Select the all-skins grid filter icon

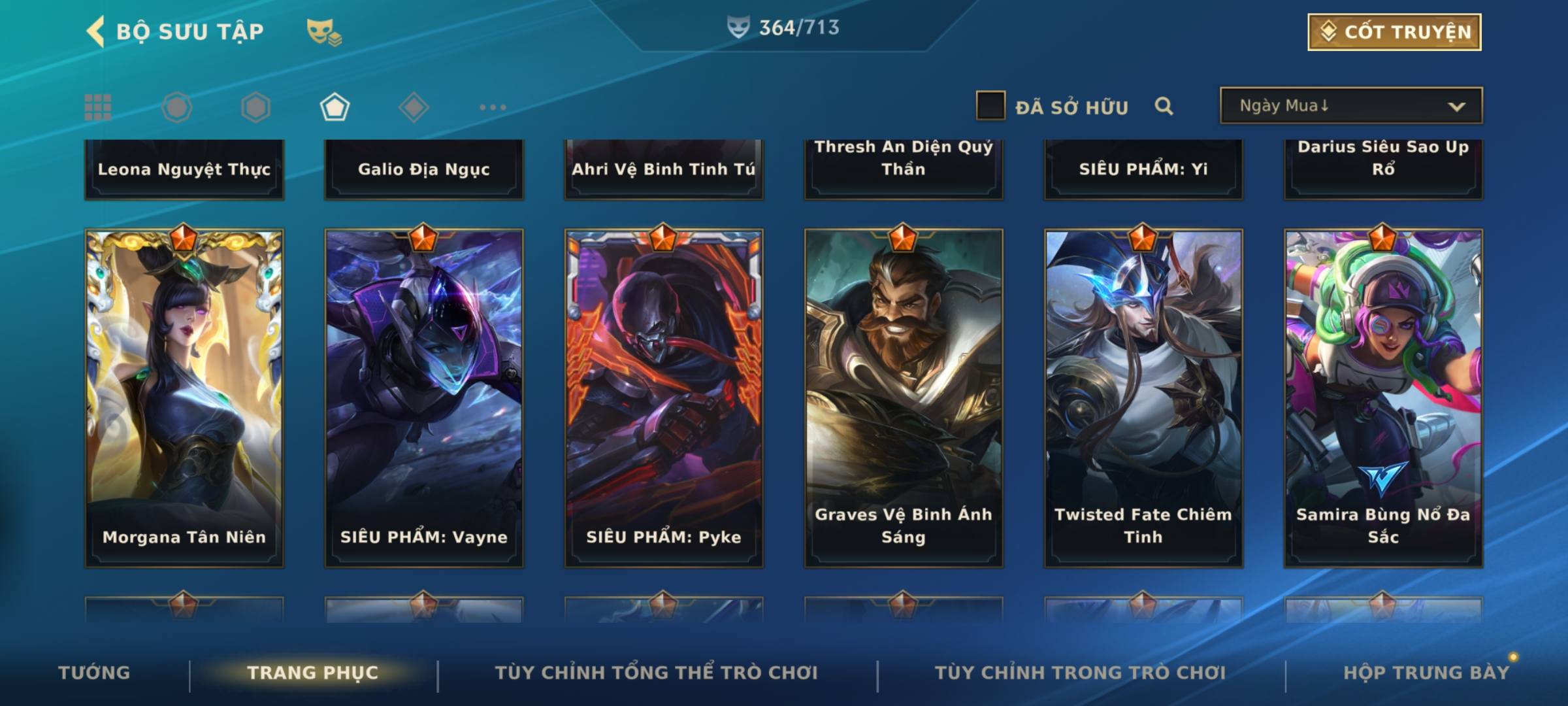pyautogui.click(x=98, y=107)
